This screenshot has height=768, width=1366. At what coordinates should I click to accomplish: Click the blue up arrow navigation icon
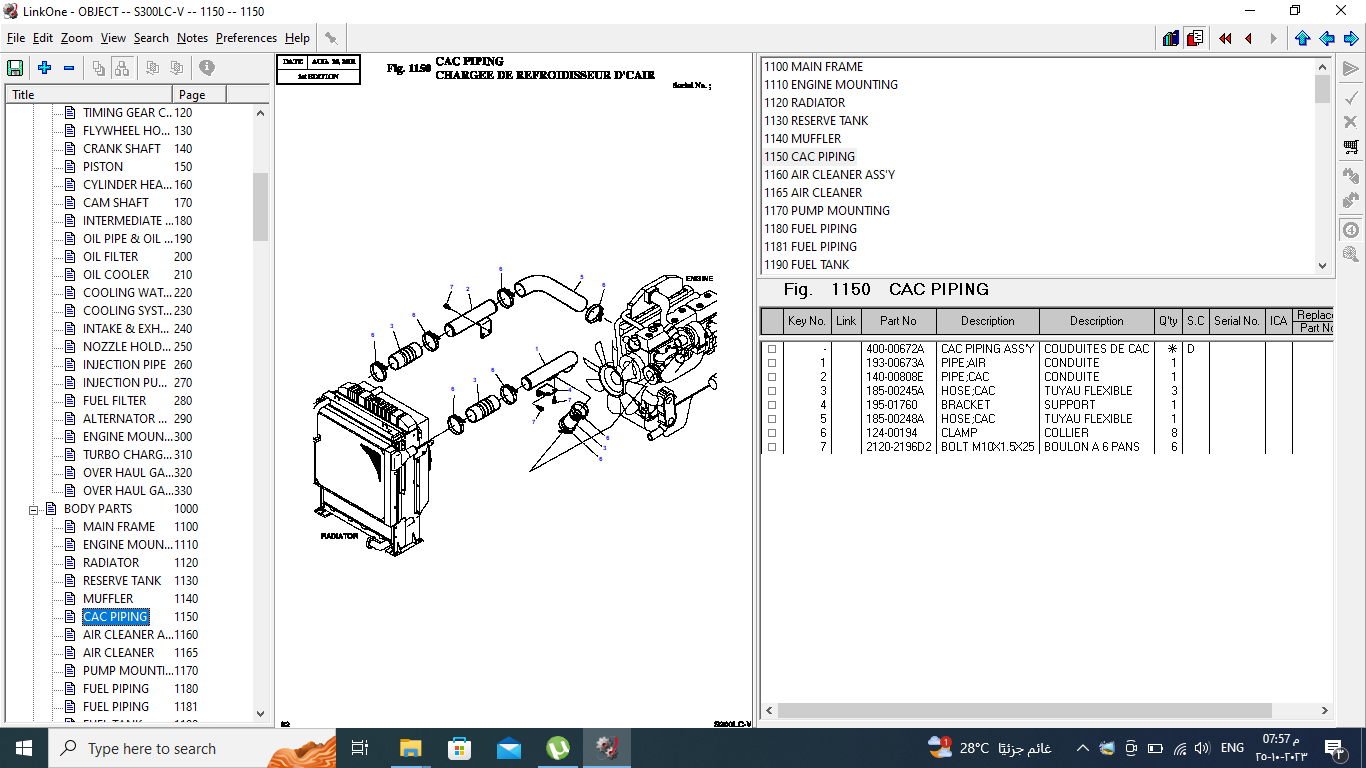[1302, 38]
